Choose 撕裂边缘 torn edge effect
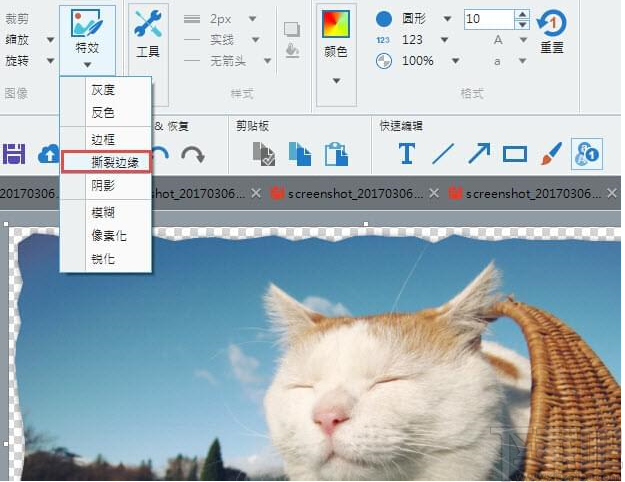The width and height of the screenshot is (625, 482). (x=106, y=162)
